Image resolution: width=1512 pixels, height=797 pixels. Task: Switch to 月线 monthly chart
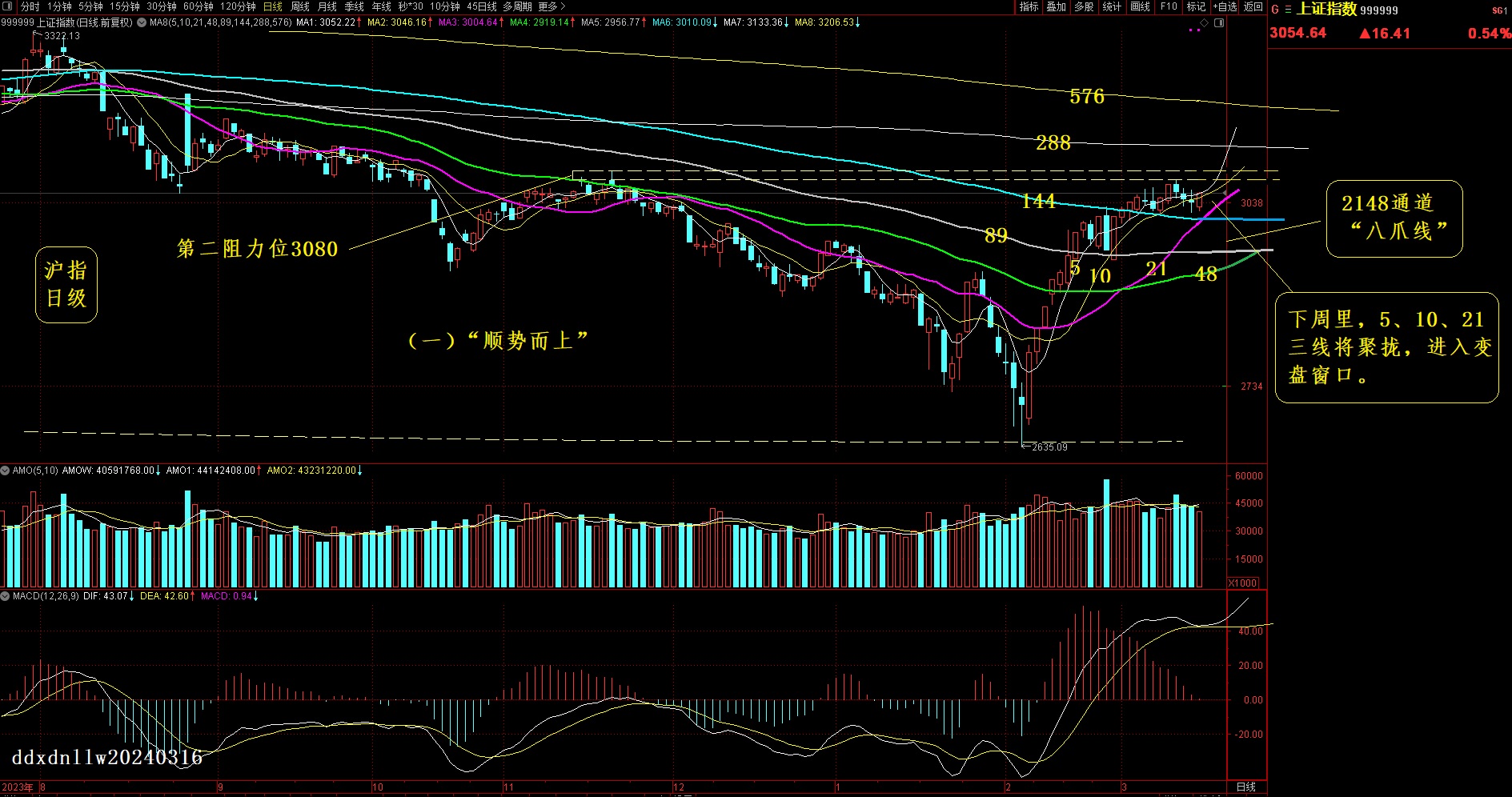point(327,6)
